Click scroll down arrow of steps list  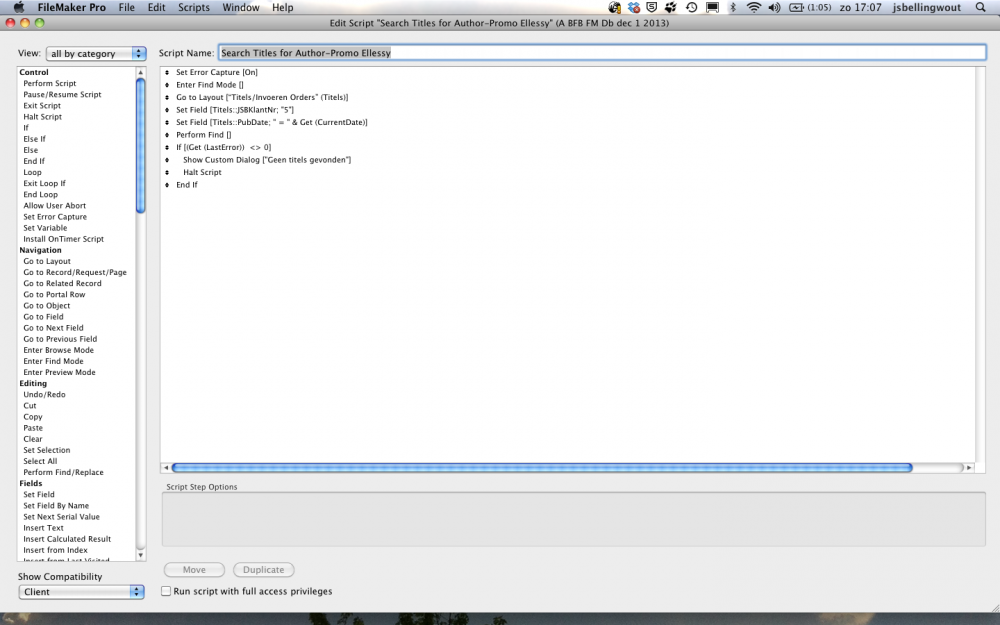click(140, 555)
